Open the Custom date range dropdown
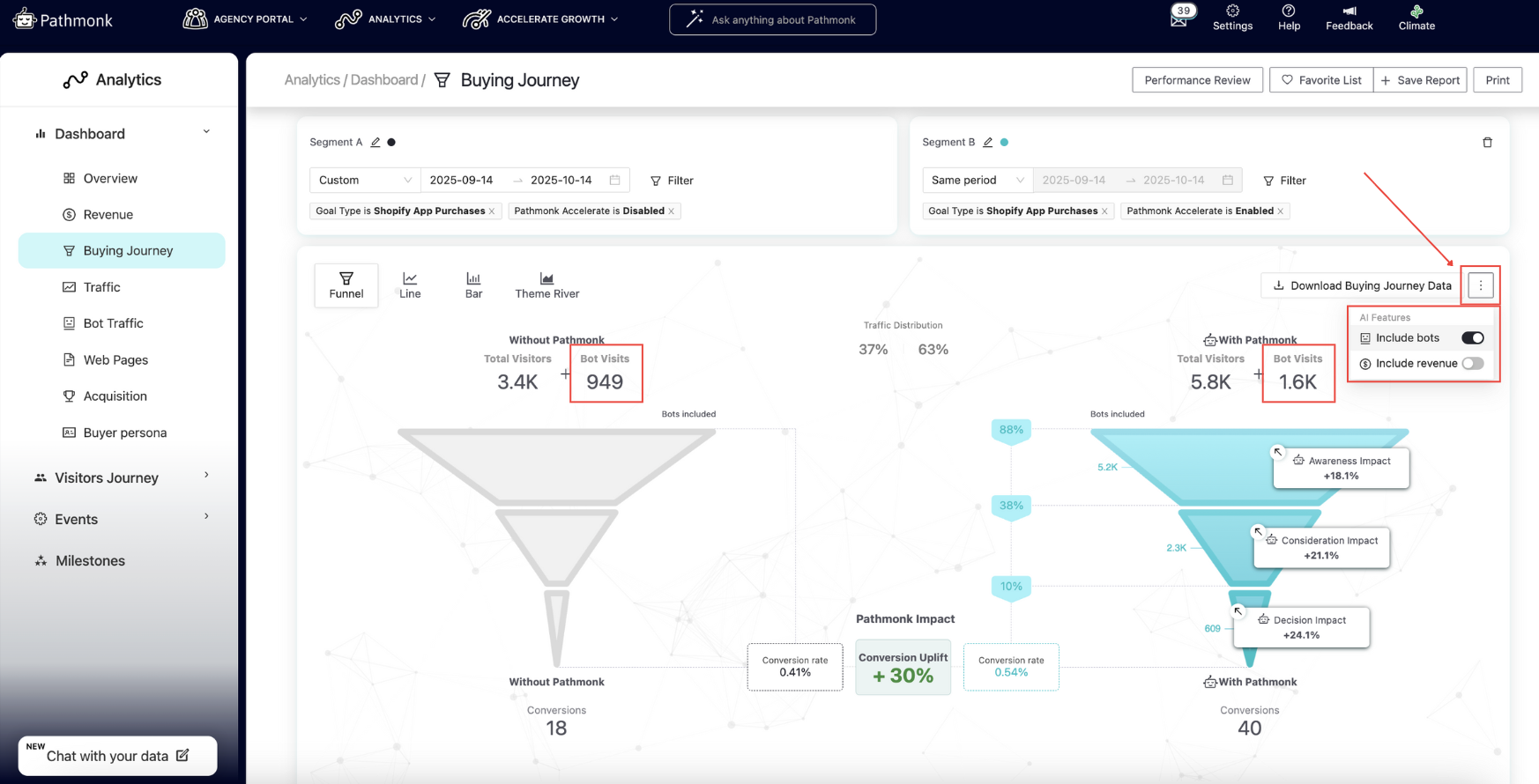This screenshot has width=1539, height=784. click(x=365, y=180)
